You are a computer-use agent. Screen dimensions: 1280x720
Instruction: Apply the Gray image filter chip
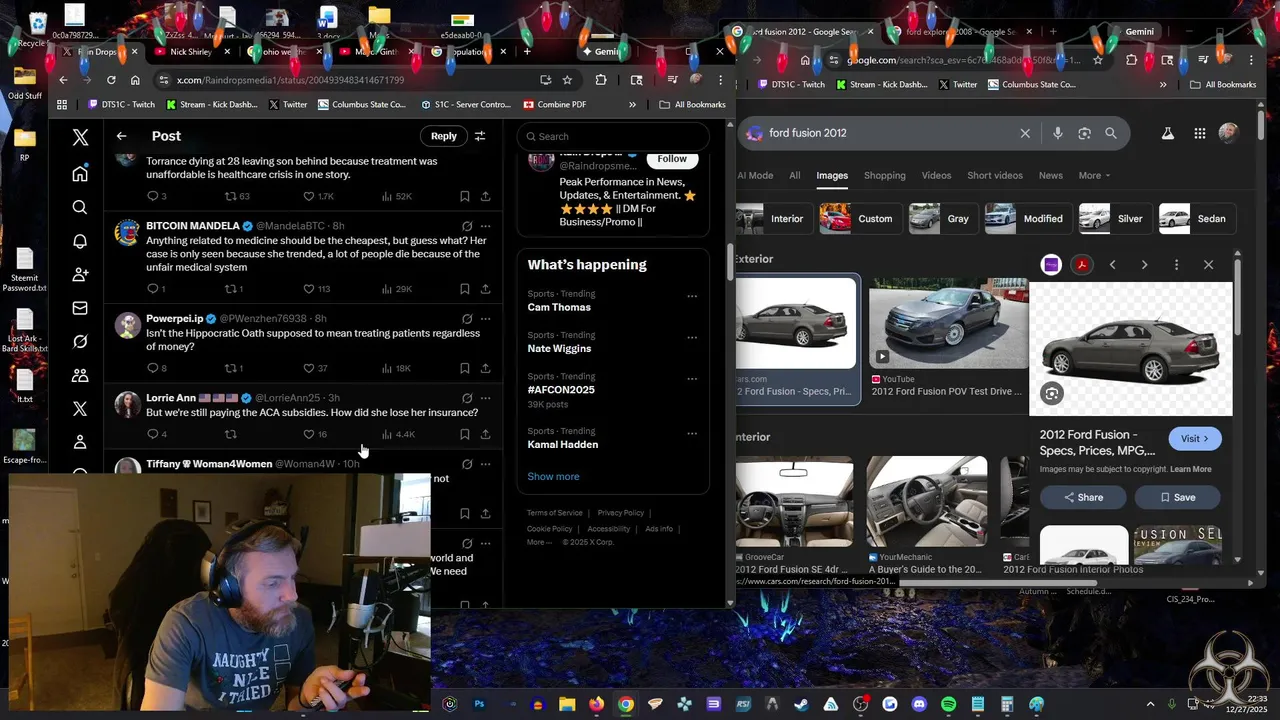tap(943, 218)
